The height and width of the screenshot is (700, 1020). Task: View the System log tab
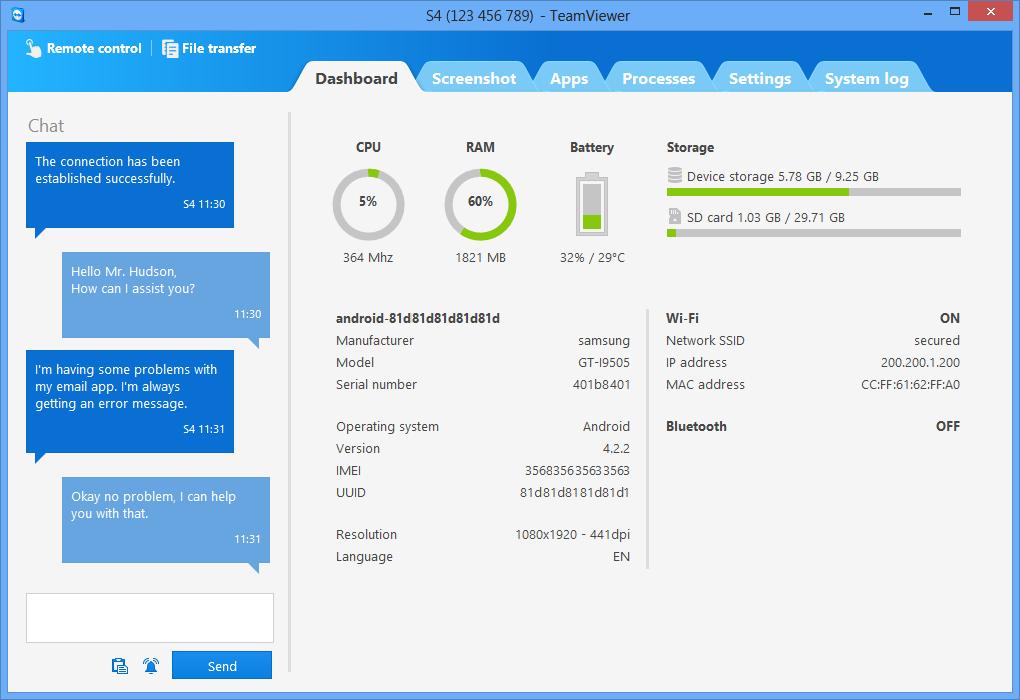[x=866, y=79]
